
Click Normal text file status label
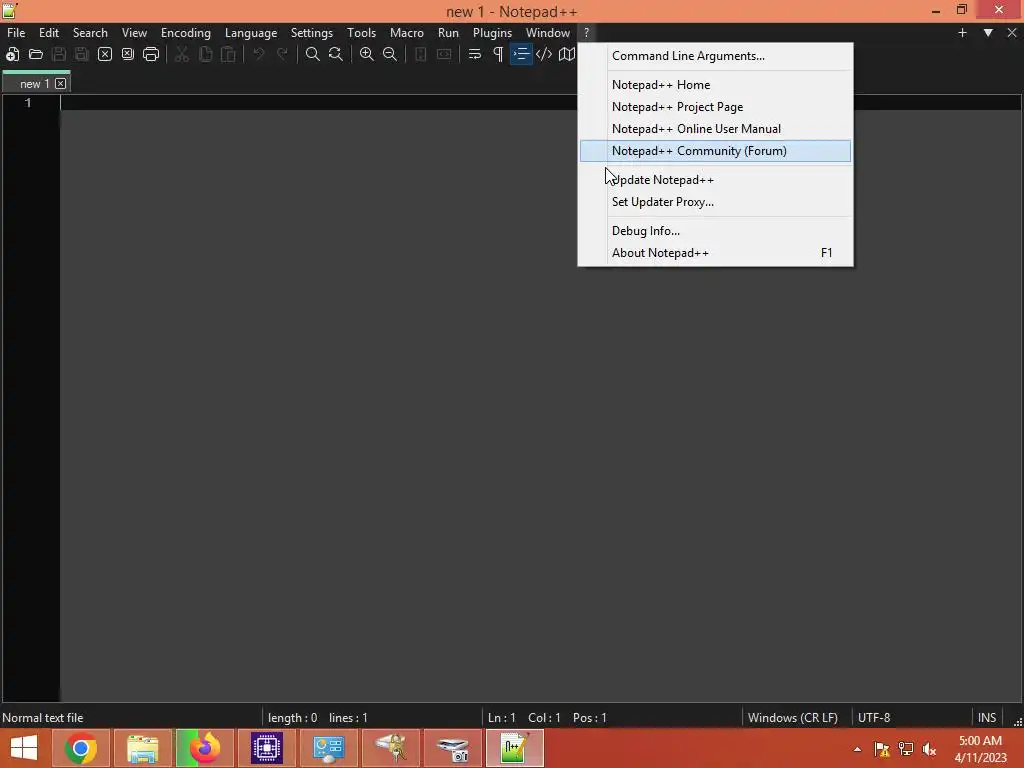pyautogui.click(x=42, y=718)
